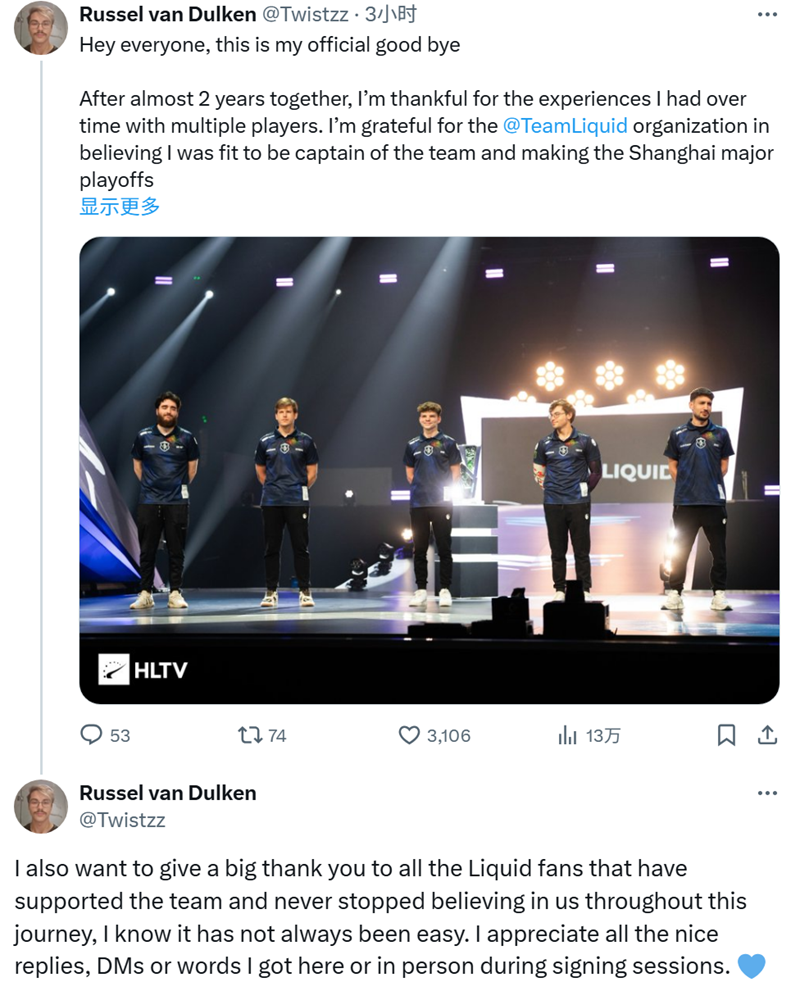This screenshot has width=800, height=982.
Task: Click the reply comment icon
Action: click(x=92, y=735)
